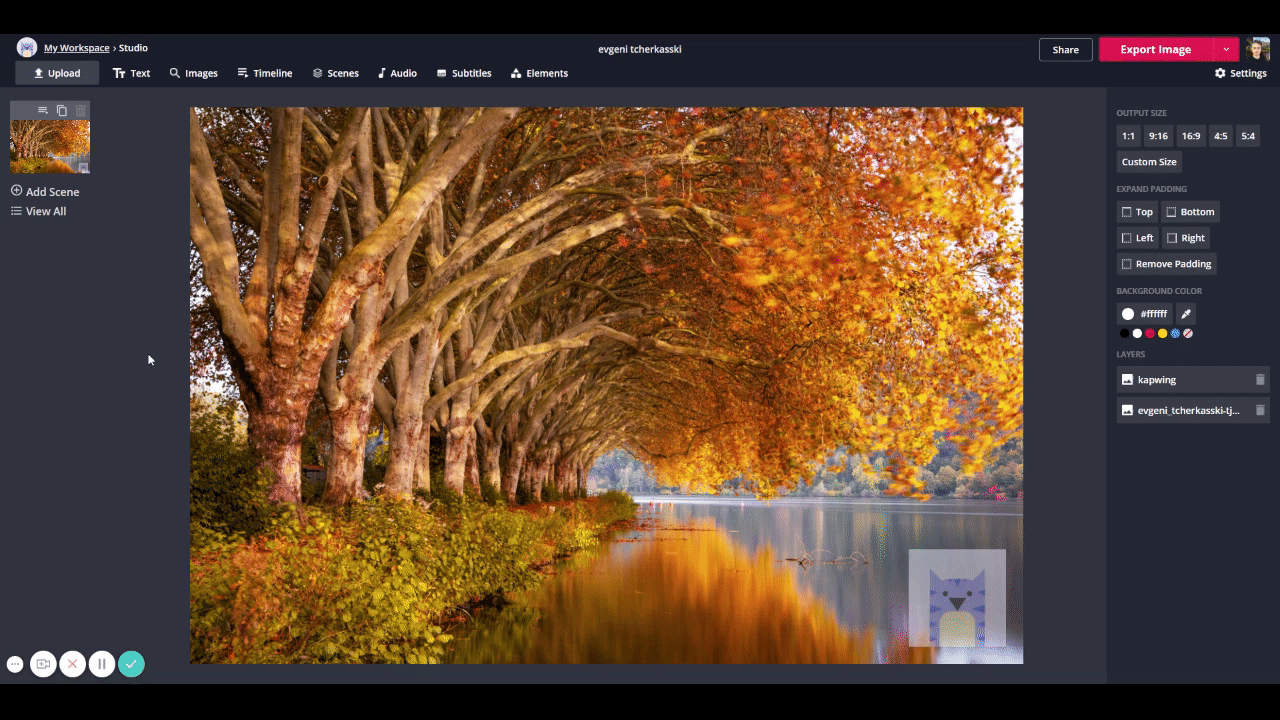Click the duplicate scene icon above the thumbnail
The width and height of the screenshot is (1280, 720).
(62, 110)
